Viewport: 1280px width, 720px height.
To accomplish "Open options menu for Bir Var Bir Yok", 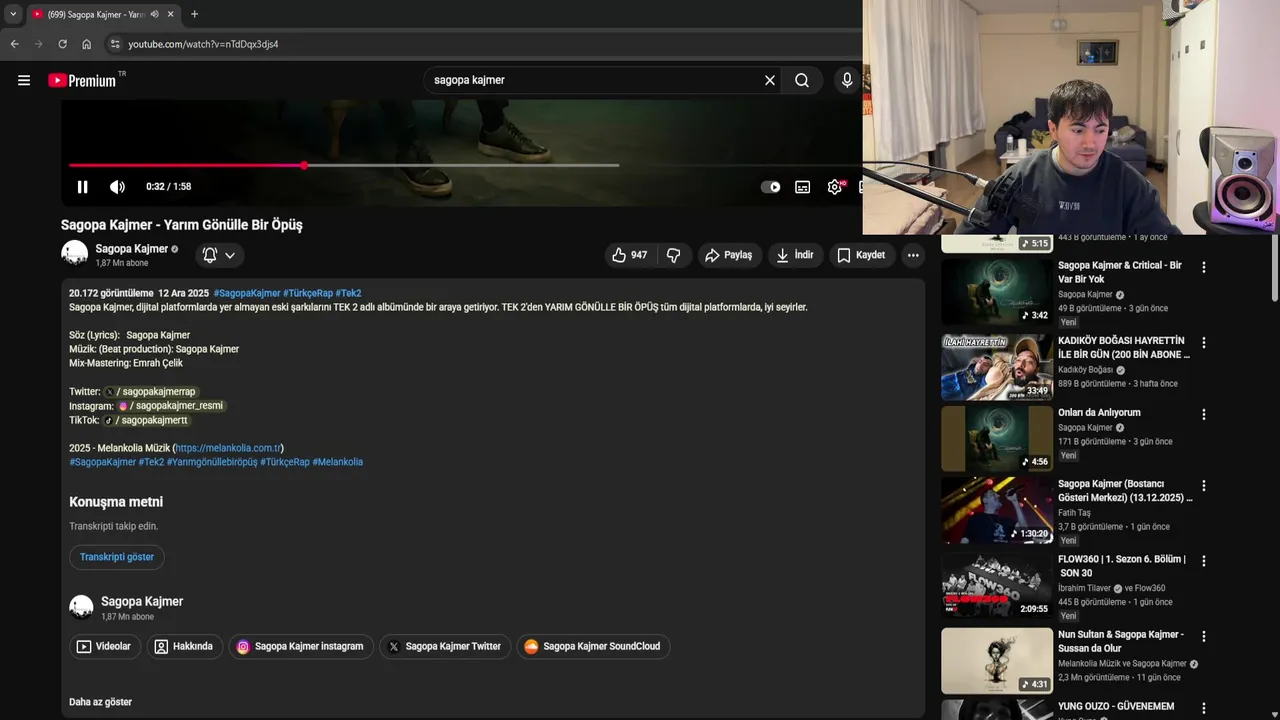I will (x=1204, y=267).
